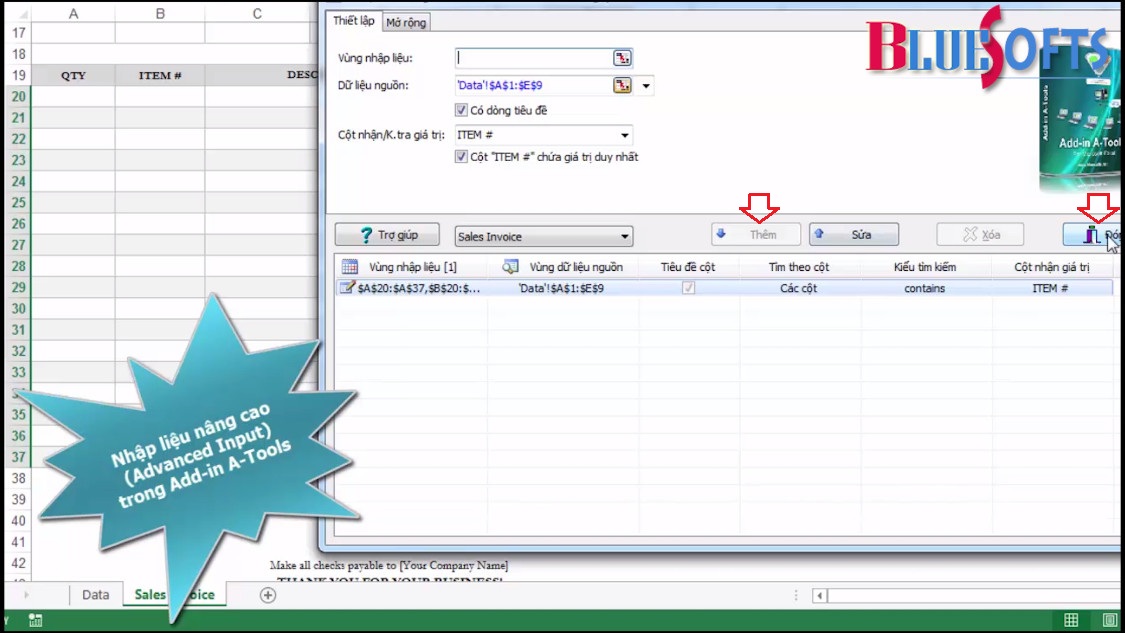Click the grid icon in Vùng nhập liệu header
Viewport: 1125px width, 633px height.
[x=349, y=267]
